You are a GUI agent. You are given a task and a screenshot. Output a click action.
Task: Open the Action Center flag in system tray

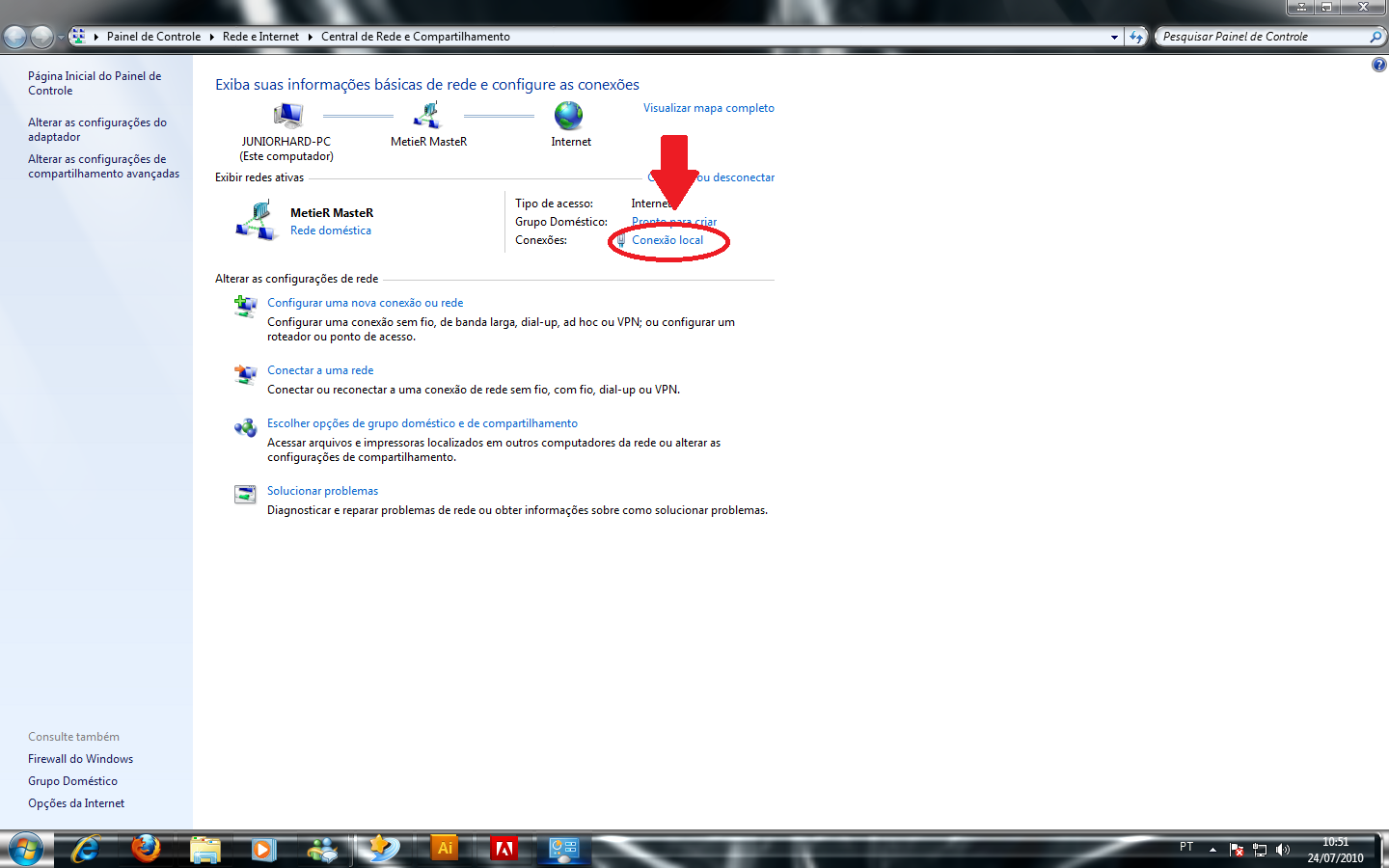point(1238,850)
